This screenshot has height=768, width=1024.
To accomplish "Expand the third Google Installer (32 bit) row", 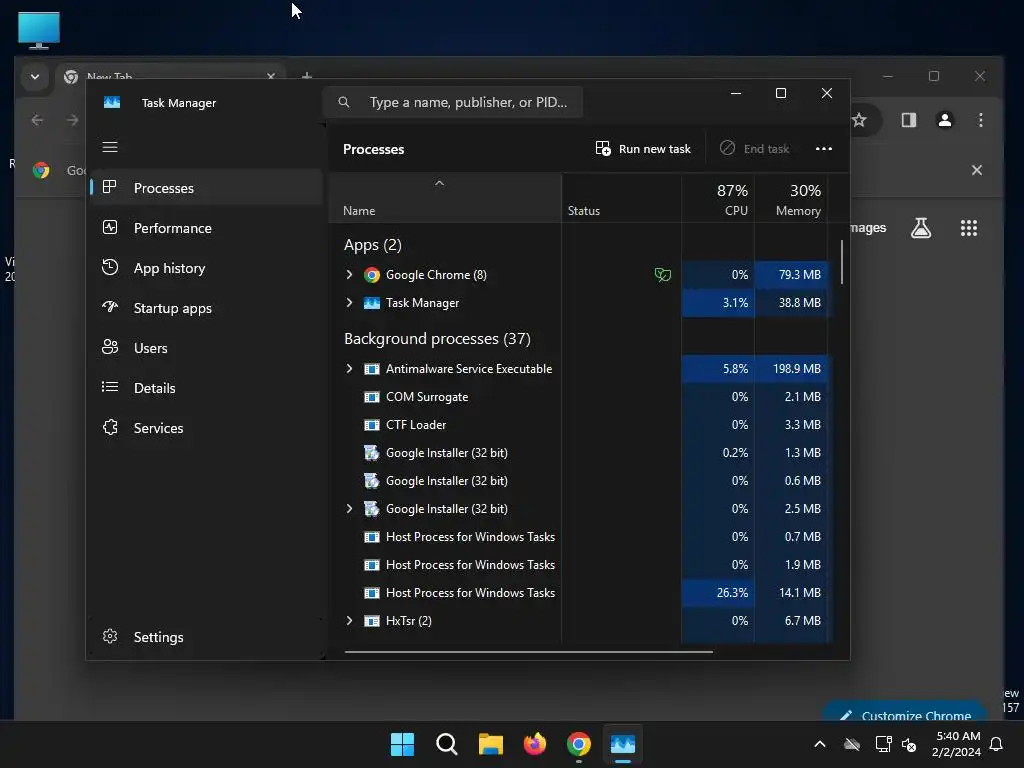I will tap(349, 508).
